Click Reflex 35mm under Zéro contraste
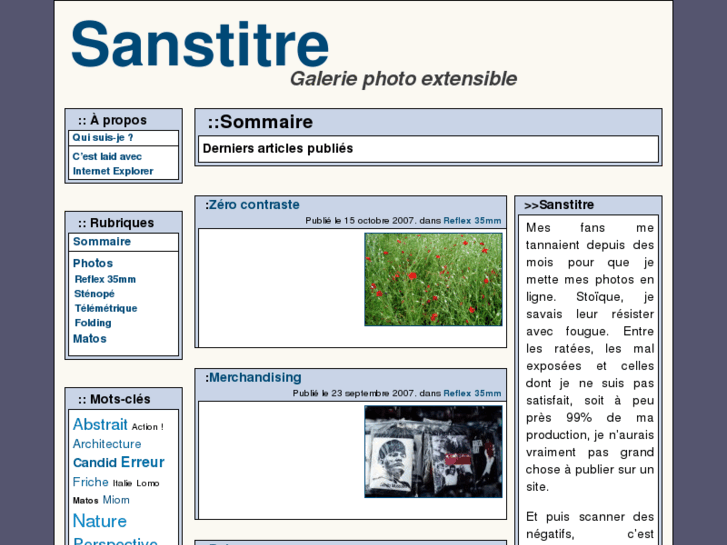Screen dimensions: 727x545 pyautogui.click(x=472, y=221)
